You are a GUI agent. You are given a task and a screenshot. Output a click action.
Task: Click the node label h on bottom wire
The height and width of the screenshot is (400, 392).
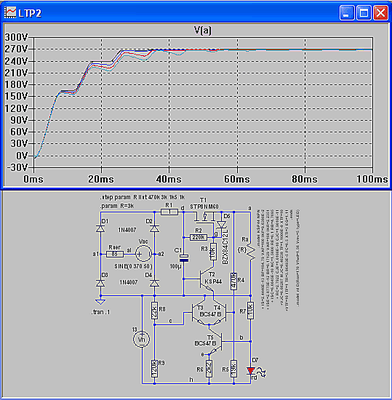[191, 380]
